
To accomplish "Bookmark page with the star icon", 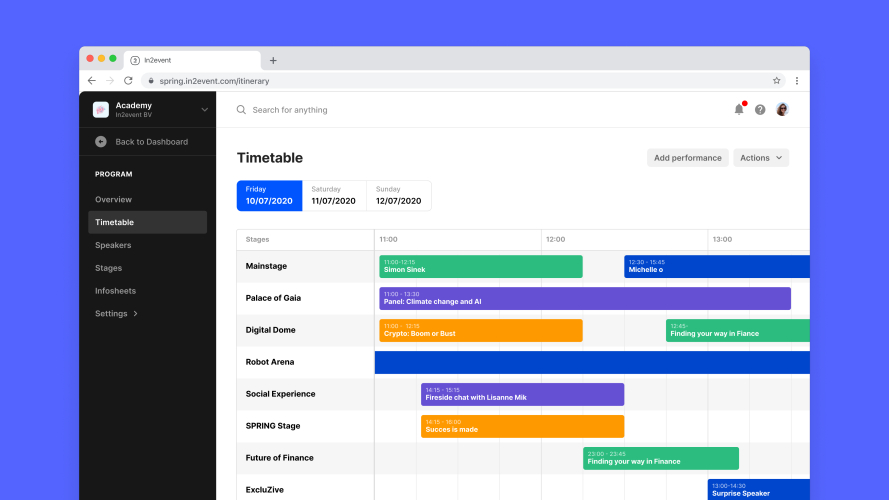I will point(776,80).
